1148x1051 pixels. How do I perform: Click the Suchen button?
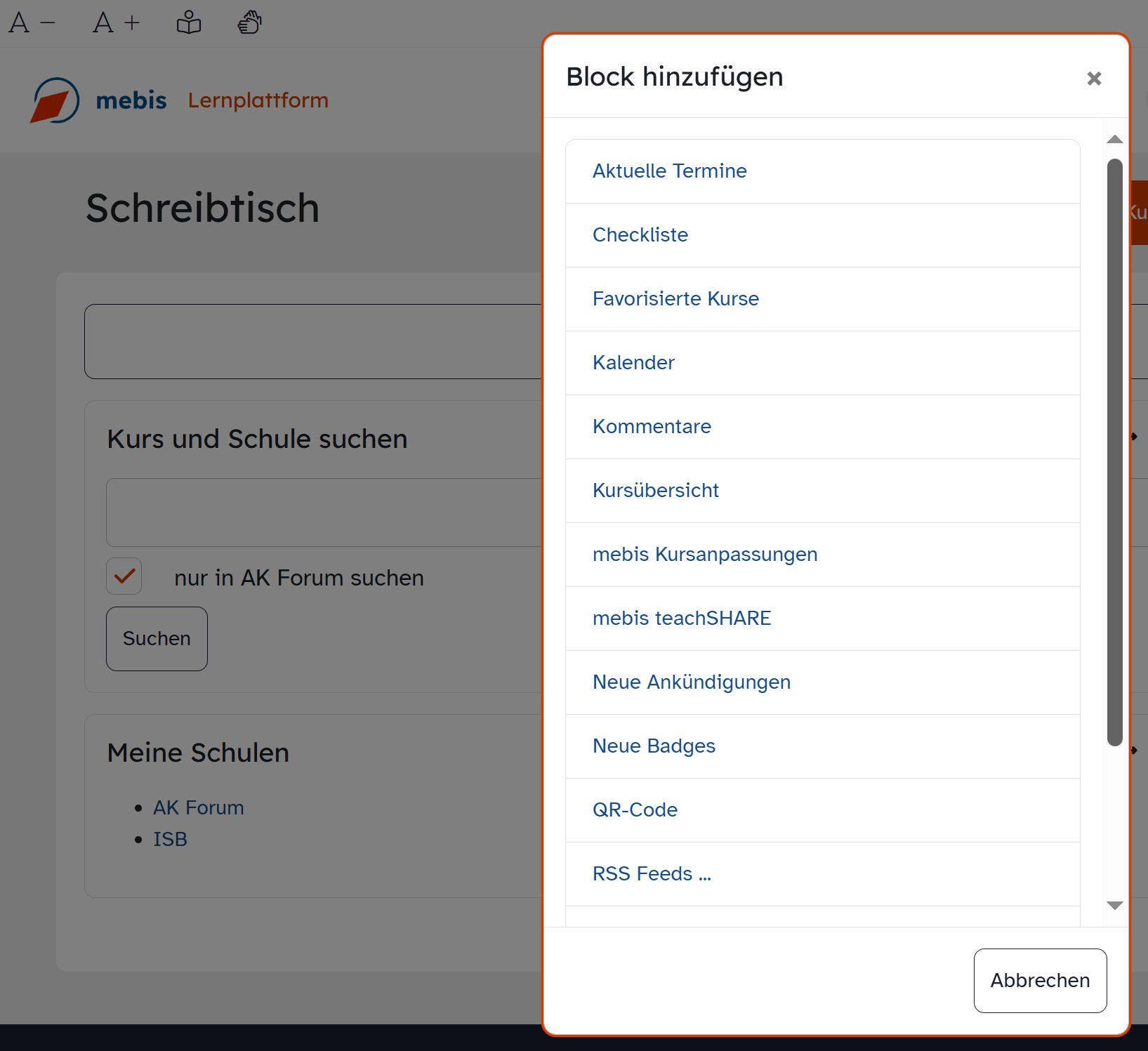157,639
